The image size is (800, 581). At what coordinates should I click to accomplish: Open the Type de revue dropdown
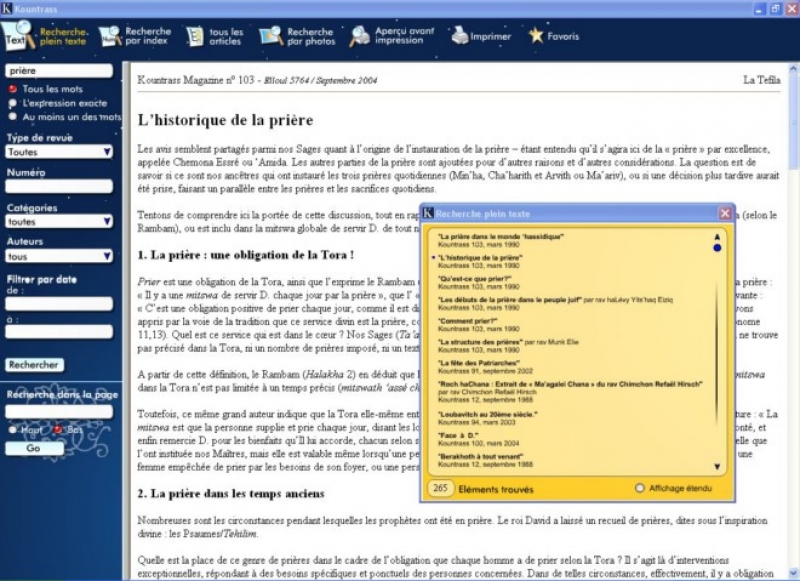click(x=59, y=151)
